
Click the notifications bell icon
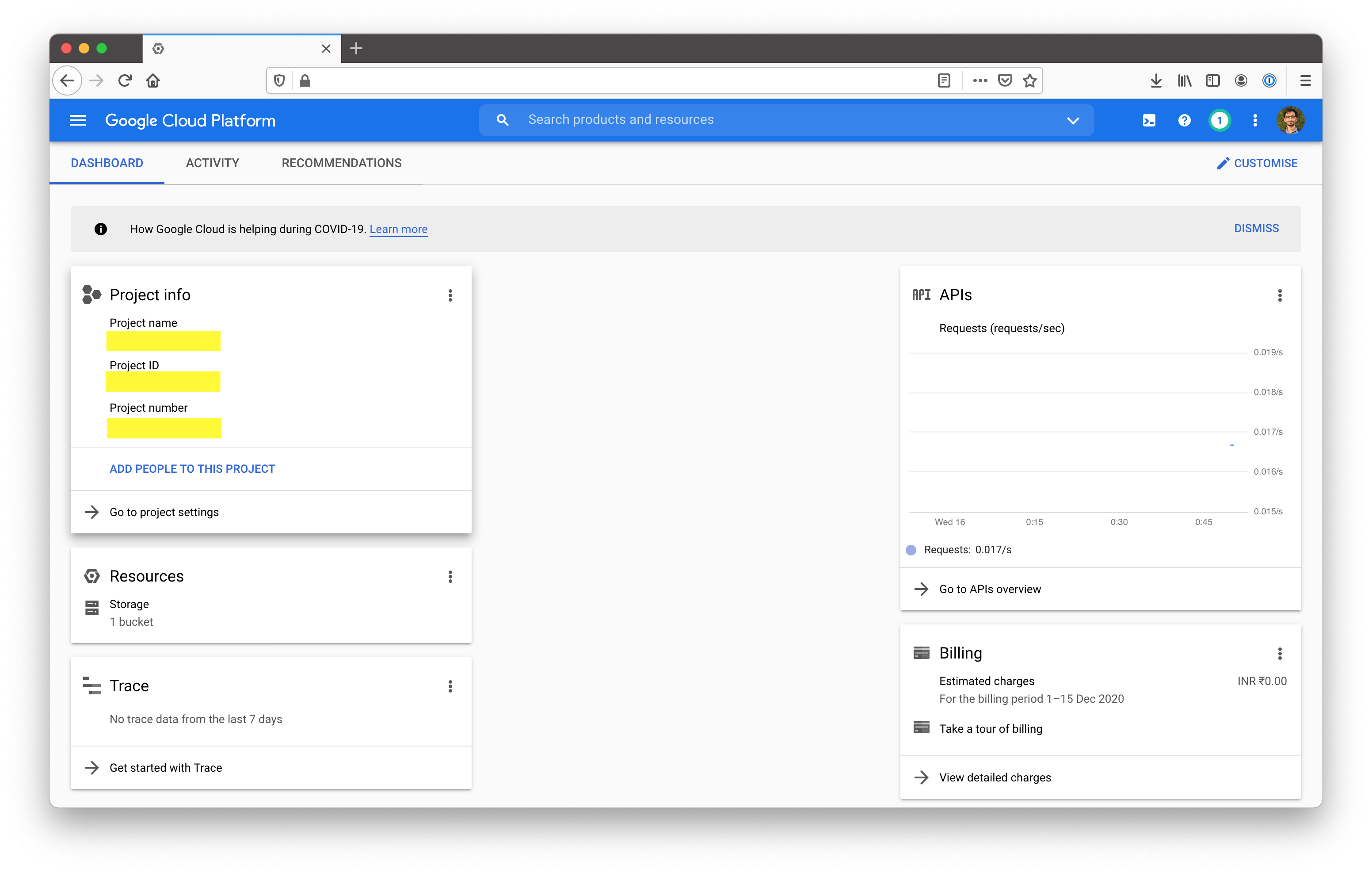[1219, 120]
